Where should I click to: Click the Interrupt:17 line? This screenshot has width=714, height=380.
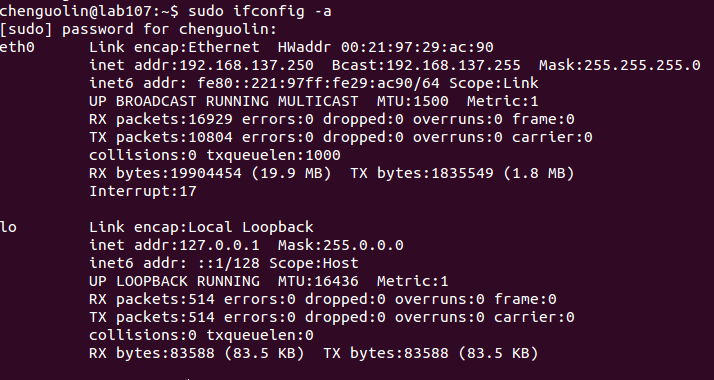click(x=143, y=191)
